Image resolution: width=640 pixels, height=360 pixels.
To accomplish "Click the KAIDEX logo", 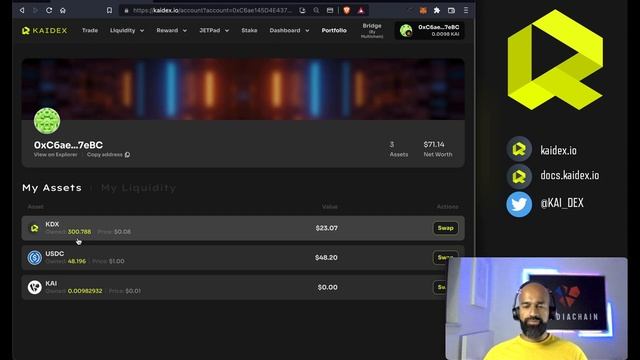I will [x=44, y=31].
